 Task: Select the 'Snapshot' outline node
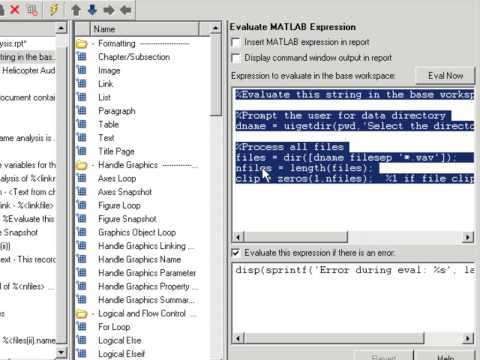20,233
